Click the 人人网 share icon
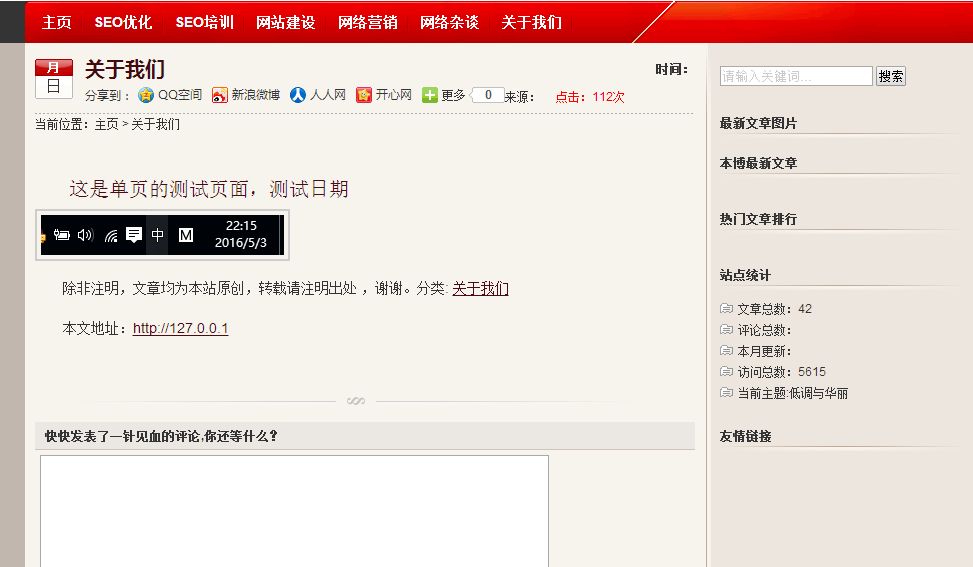This screenshot has height=567, width=973. click(x=298, y=95)
